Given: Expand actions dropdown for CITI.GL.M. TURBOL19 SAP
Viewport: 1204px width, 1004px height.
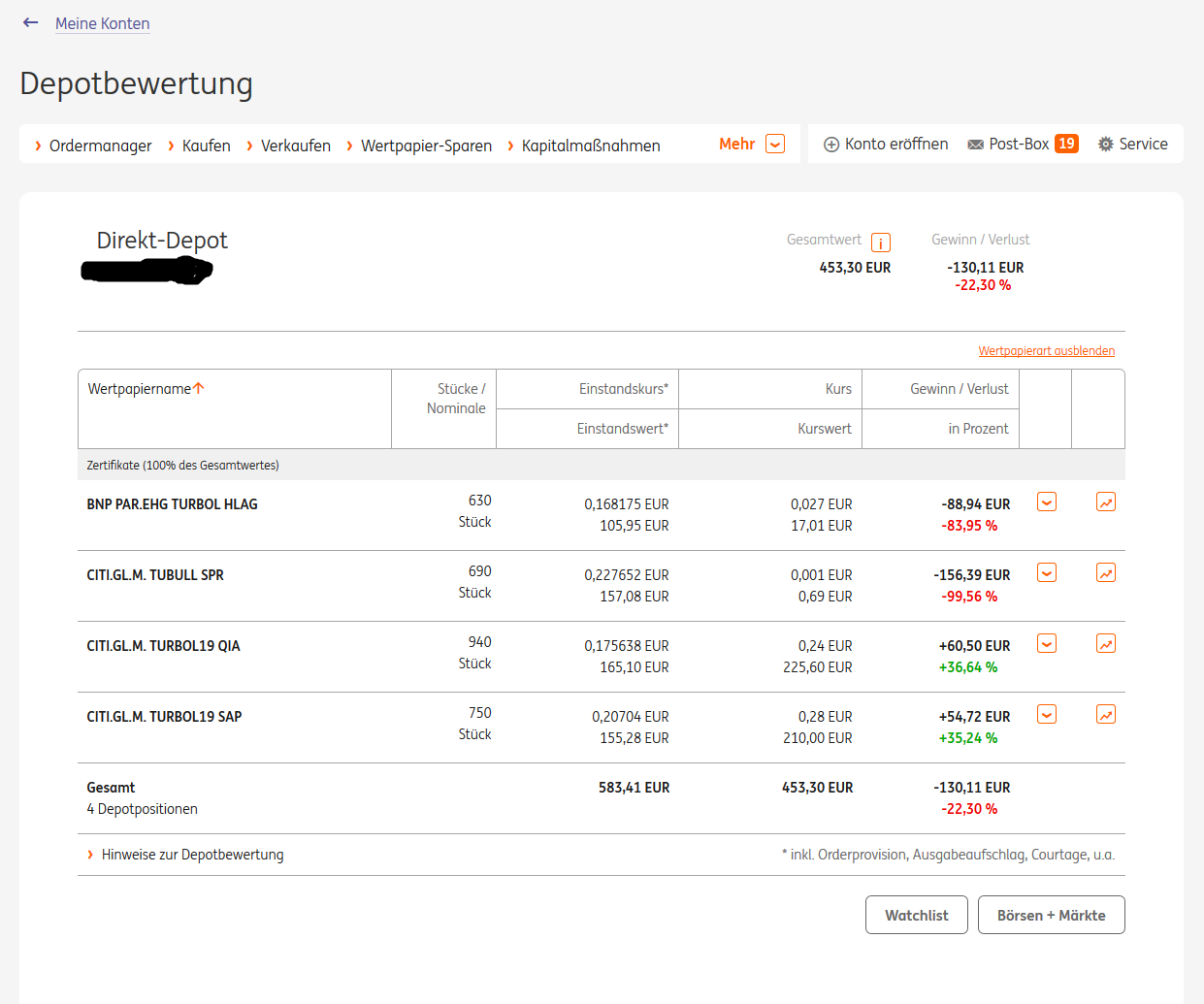Looking at the screenshot, I should [x=1047, y=715].
